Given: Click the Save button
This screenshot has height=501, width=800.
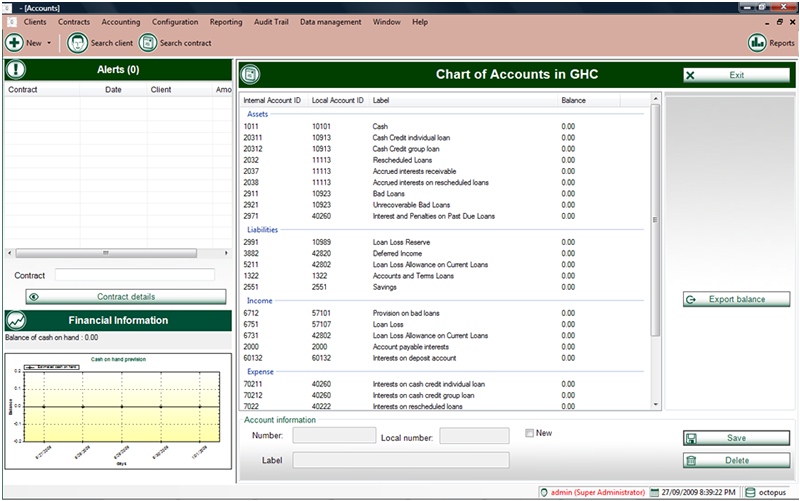Looking at the screenshot, I should pos(736,438).
